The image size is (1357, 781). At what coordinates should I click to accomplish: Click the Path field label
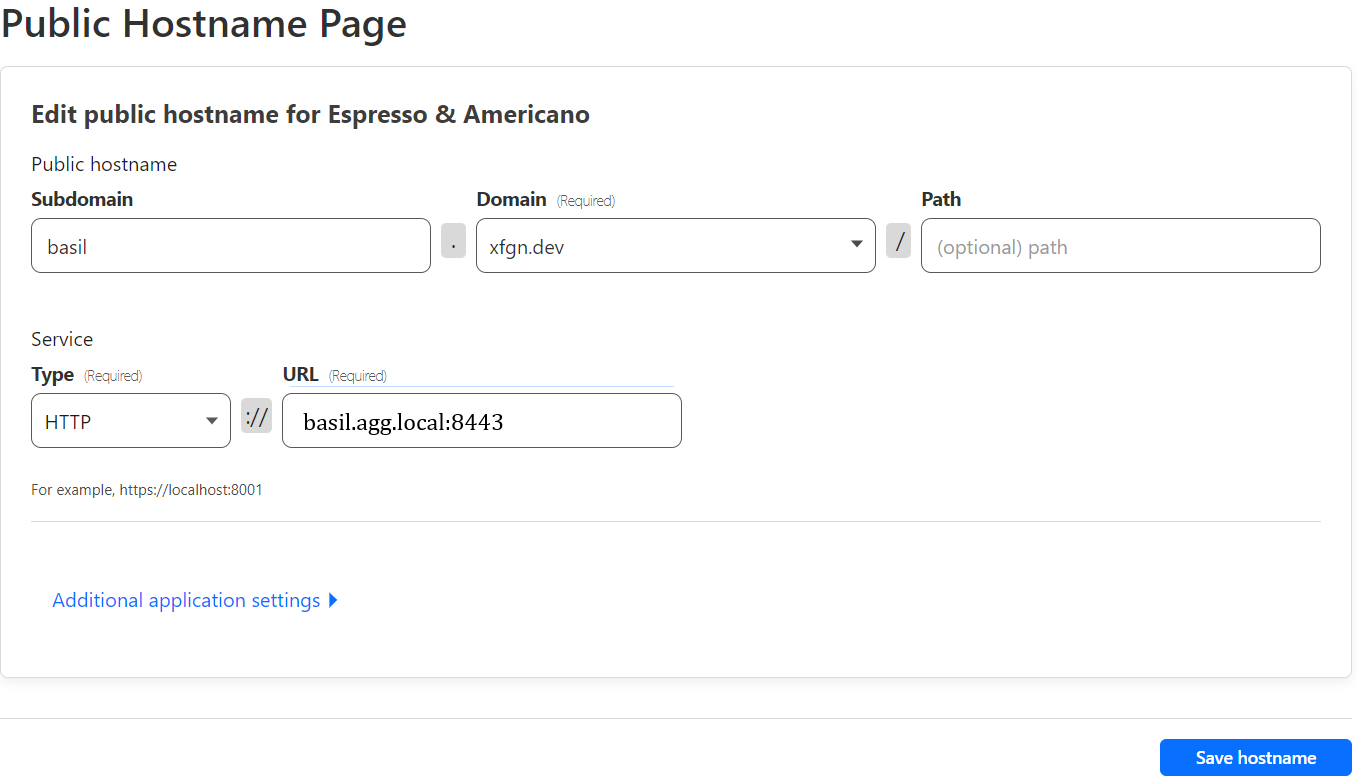(941, 199)
